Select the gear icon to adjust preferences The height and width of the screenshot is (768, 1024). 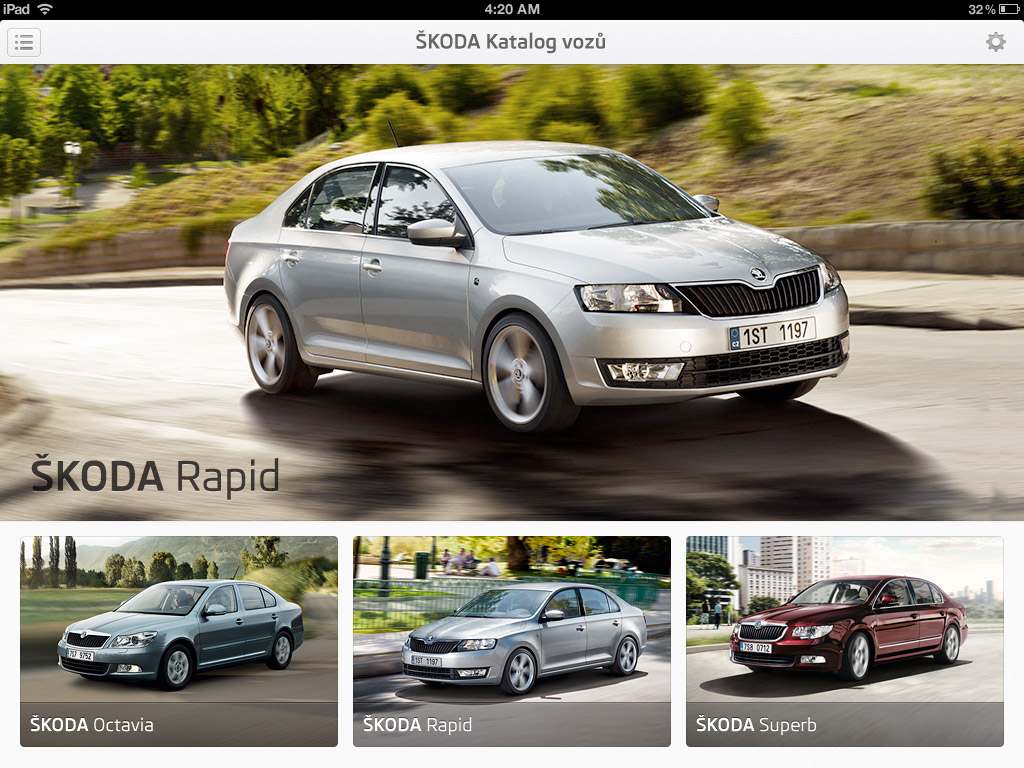pos(995,42)
